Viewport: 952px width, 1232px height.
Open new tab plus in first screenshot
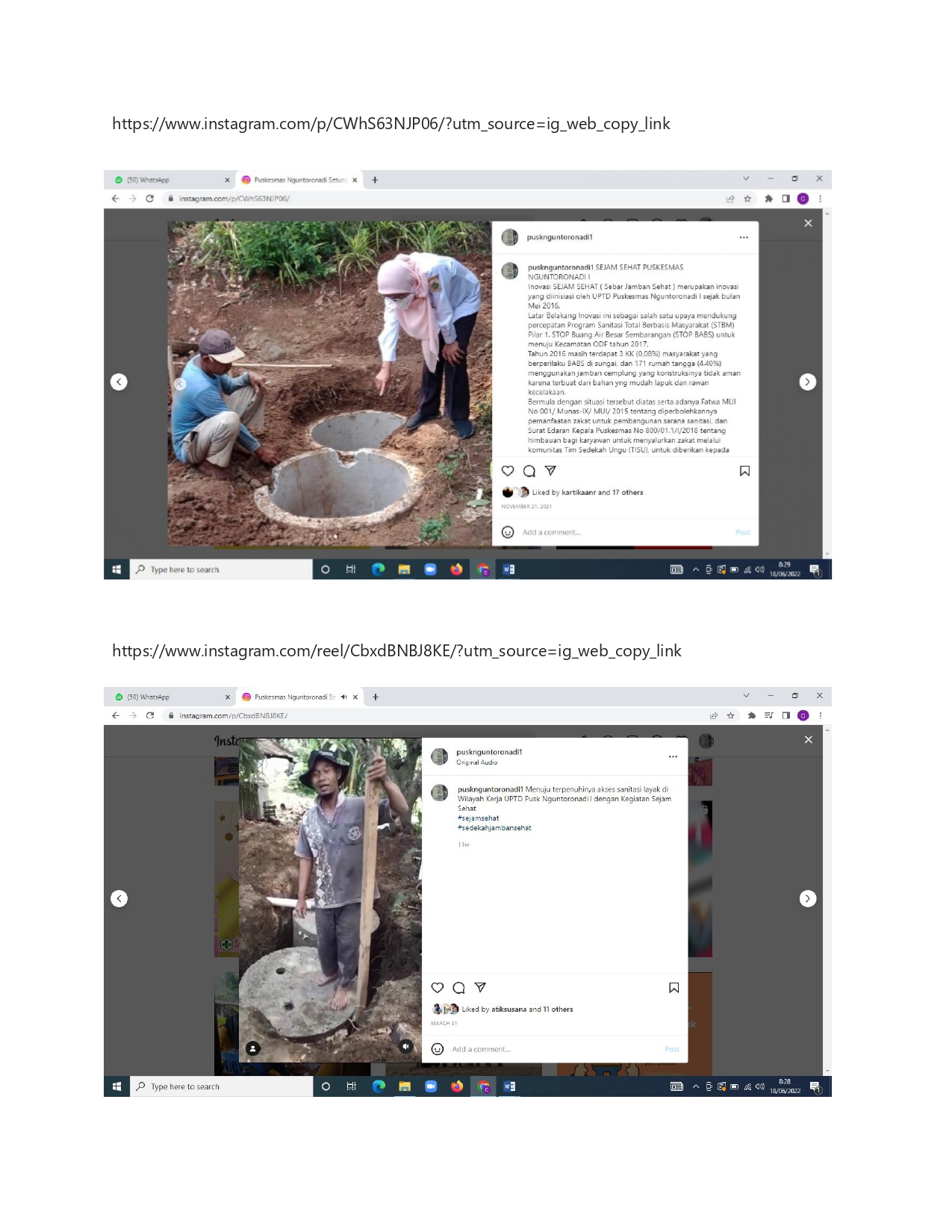point(375,180)
